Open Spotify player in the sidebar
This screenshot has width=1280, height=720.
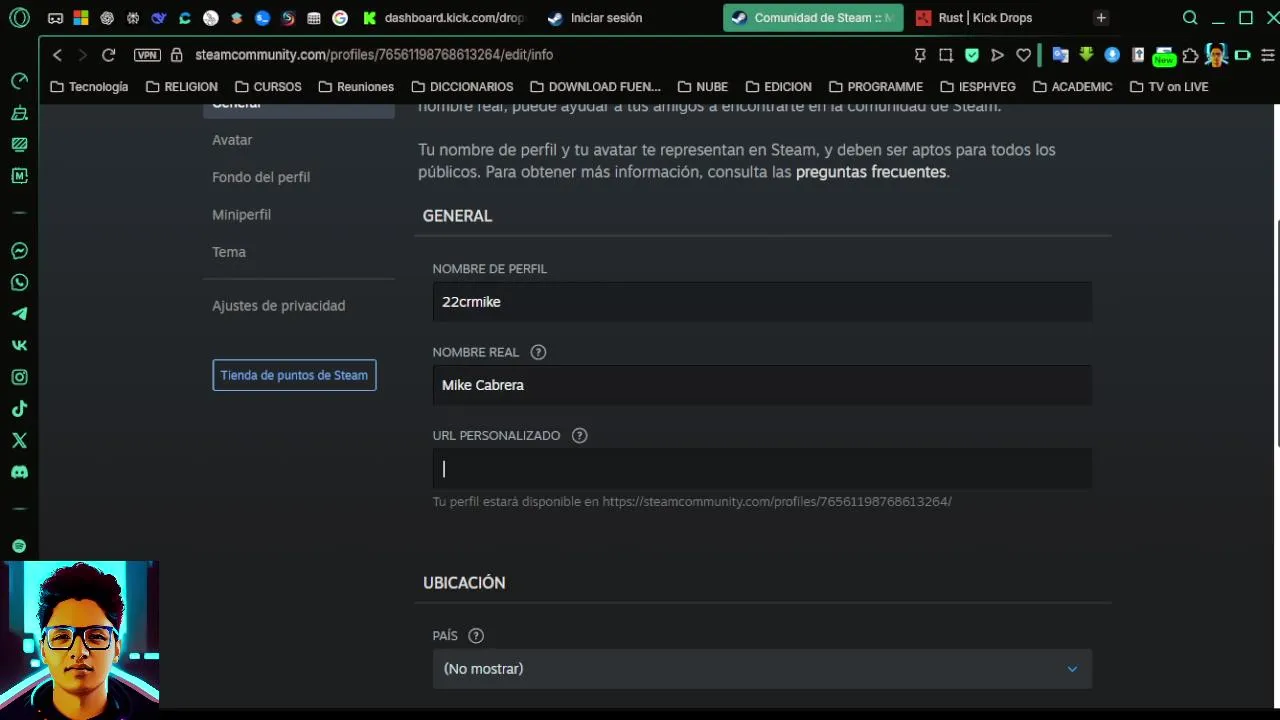[19, 546]
